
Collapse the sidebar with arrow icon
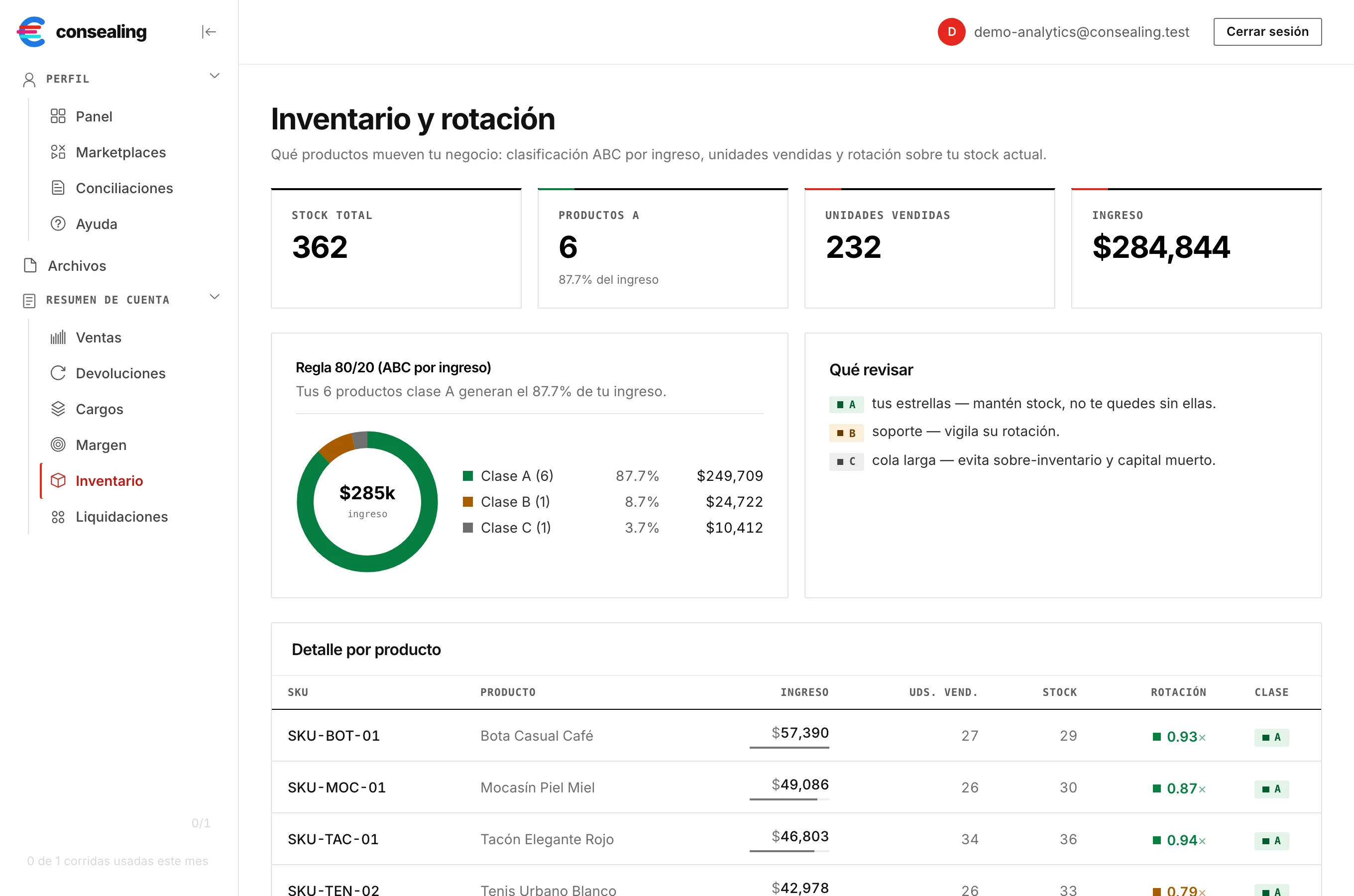209,32
